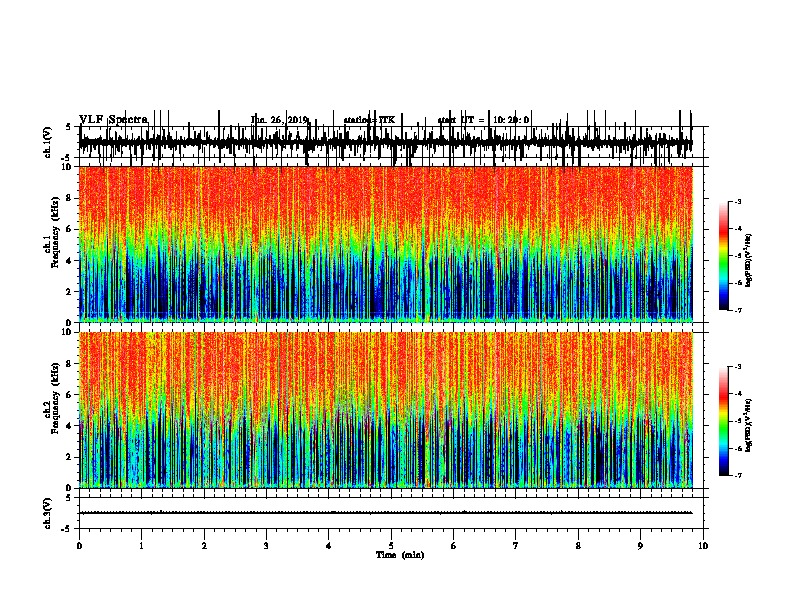
Task: Click inside the ch.2 spectrogram panel
Action: coord(386,410)
